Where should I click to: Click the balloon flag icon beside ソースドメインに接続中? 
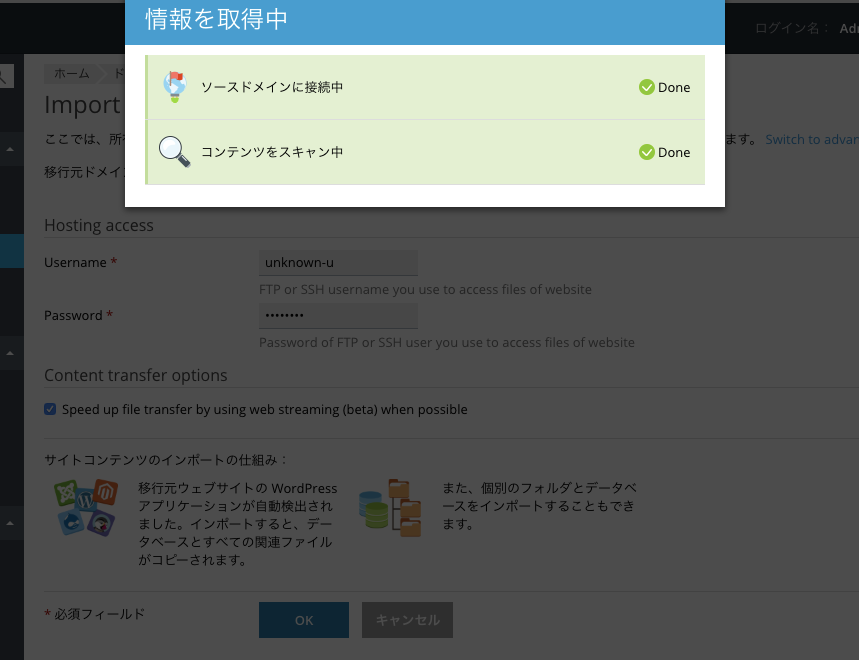(175, 87)
